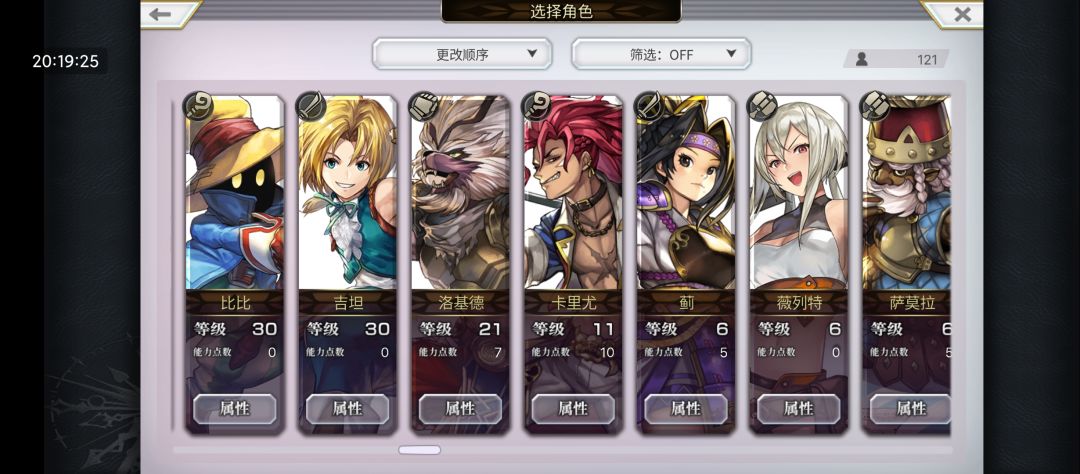
Task: Click the horizontal scrollbar handle
Action: 419,450
